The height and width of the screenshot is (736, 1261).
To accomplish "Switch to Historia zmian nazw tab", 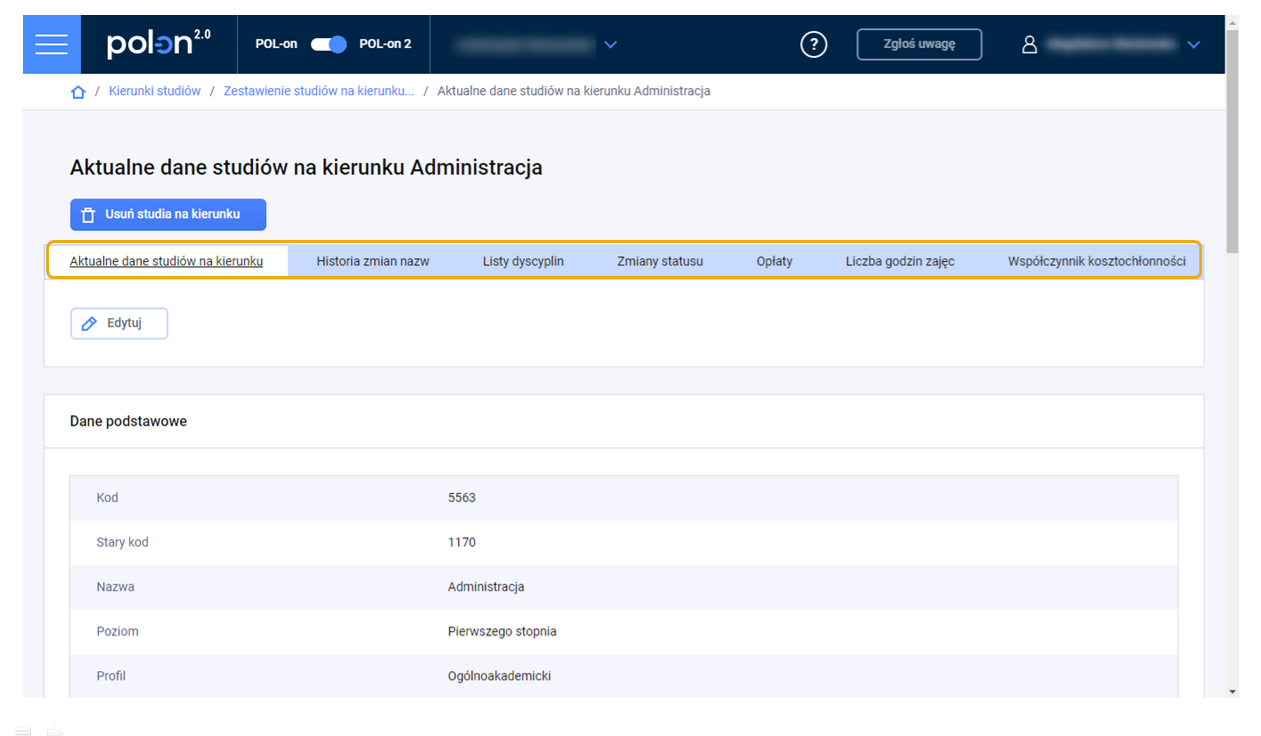I will (373, 261).
